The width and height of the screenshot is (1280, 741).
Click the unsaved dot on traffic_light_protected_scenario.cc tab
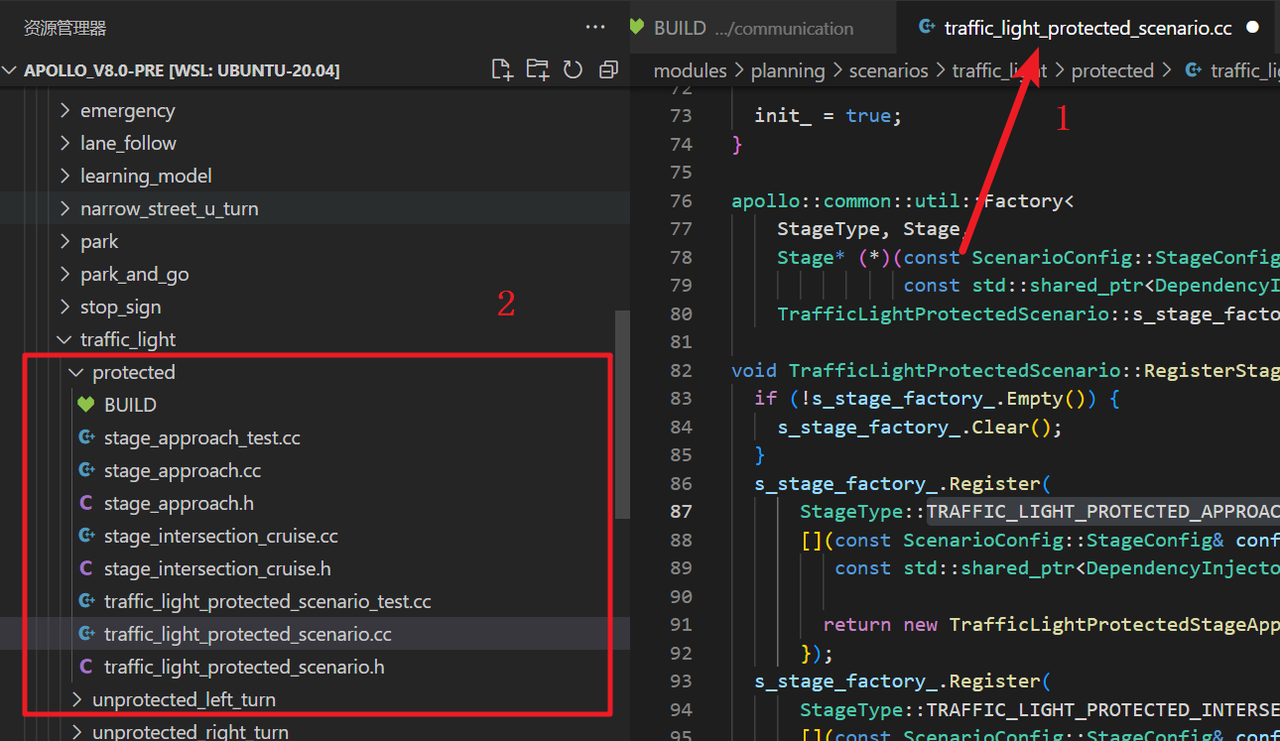1252,28
